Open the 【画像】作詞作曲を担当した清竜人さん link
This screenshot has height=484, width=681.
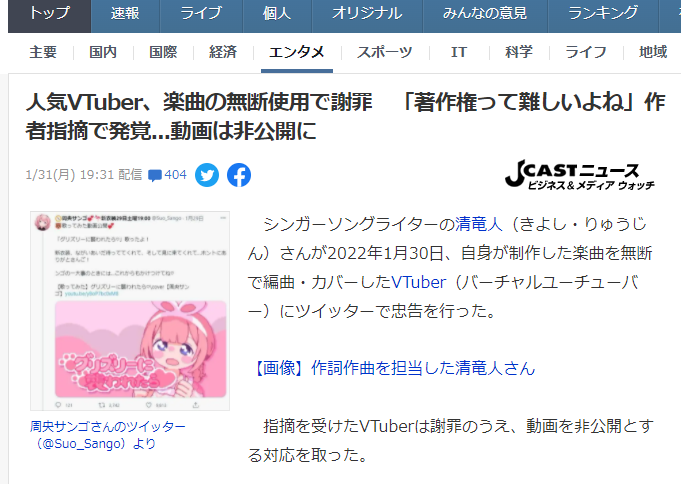(392, 368)
